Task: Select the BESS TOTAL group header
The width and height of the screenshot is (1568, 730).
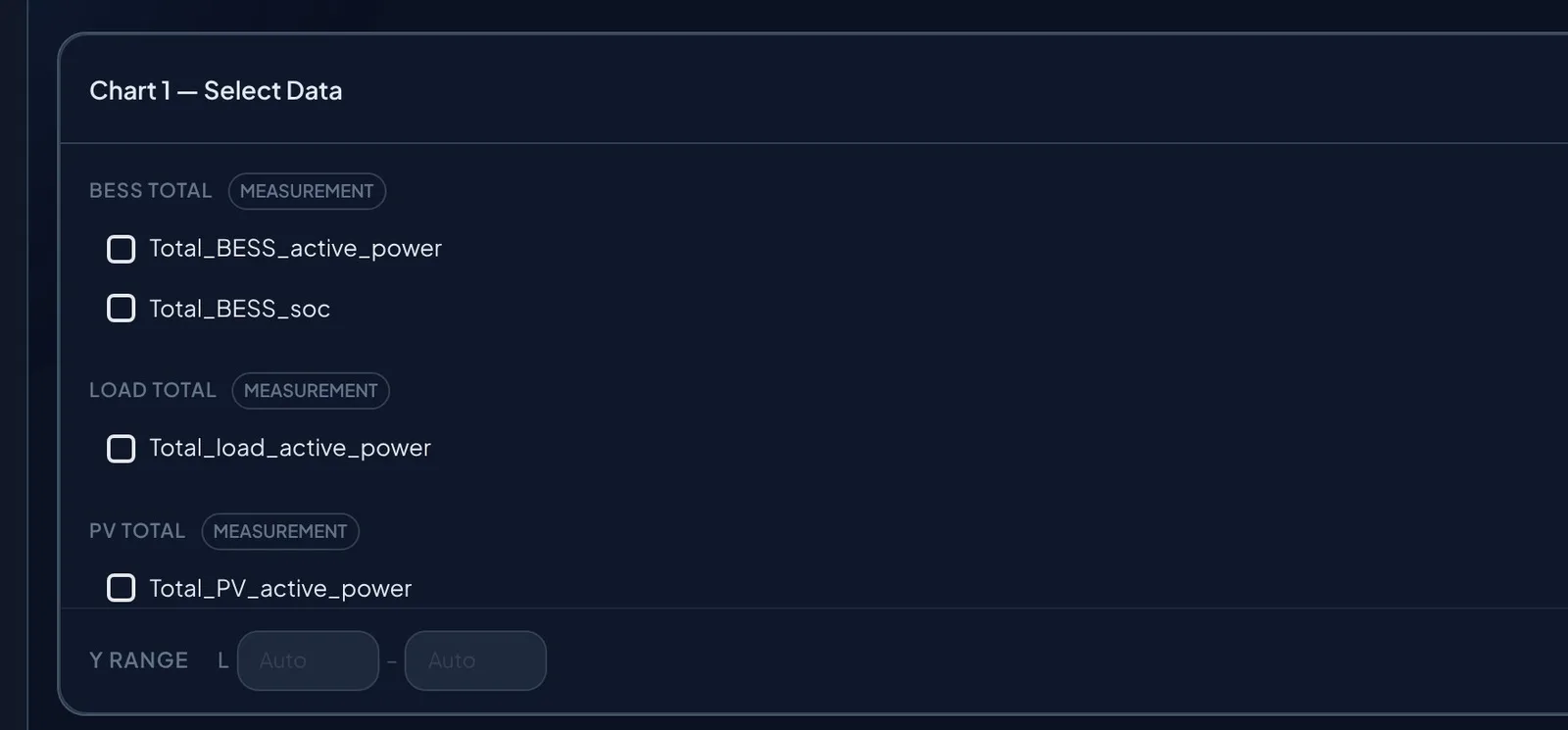Action: click(151, 191)
